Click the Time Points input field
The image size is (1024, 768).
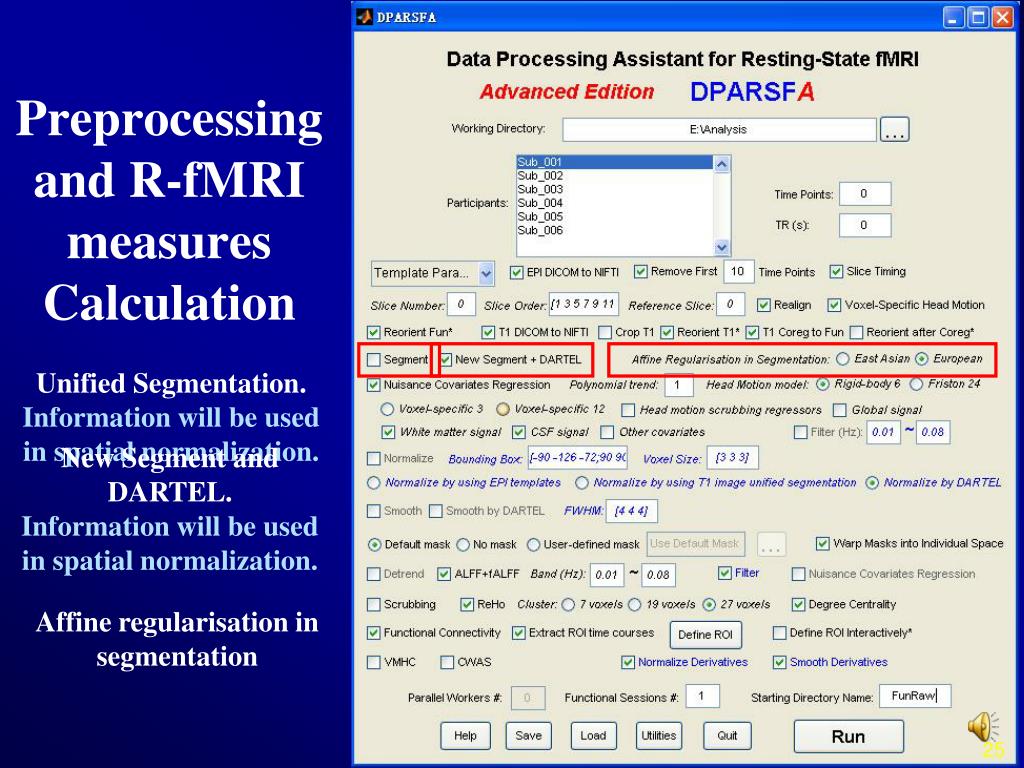865,194
